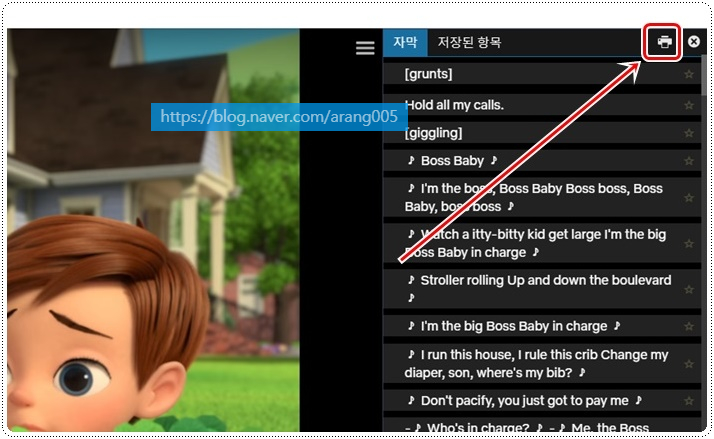The image size is (714, 439).
Task: Star the I'm the boss, Boss Baby line
Action: tap(688, 198)
